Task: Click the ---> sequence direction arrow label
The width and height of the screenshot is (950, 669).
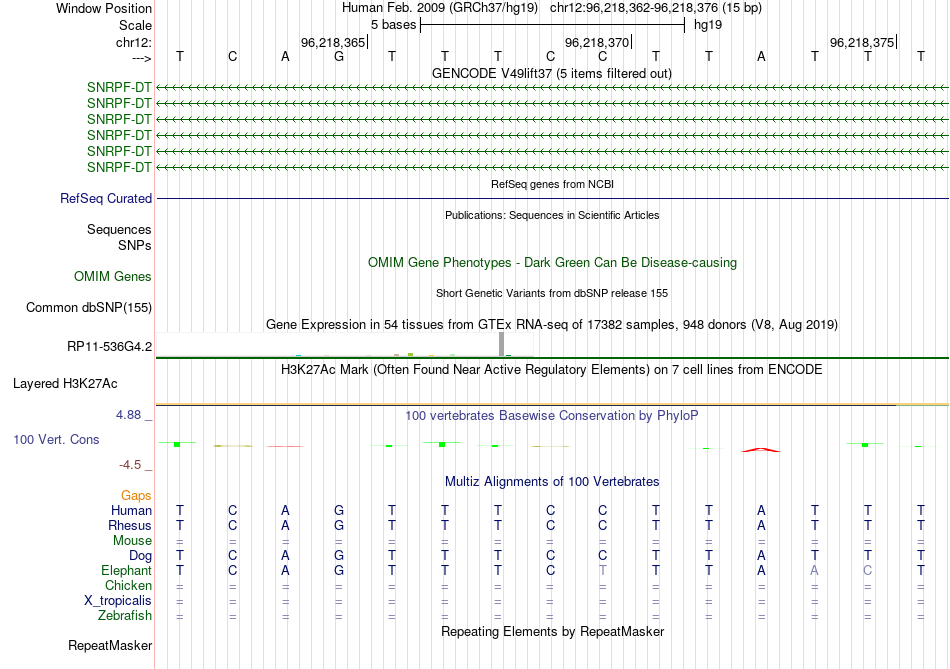Action: pyautogui.click(x=142, y=58)
